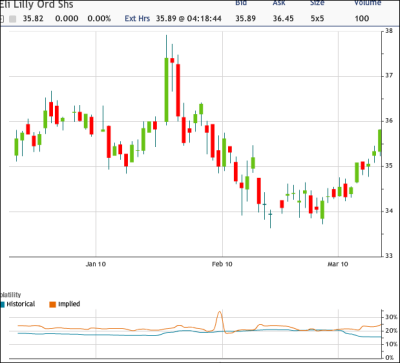Click the Eli Lilly Ord Shs title
The width and height of the screenshot is (400, 363).
click(x=37, y=5)
